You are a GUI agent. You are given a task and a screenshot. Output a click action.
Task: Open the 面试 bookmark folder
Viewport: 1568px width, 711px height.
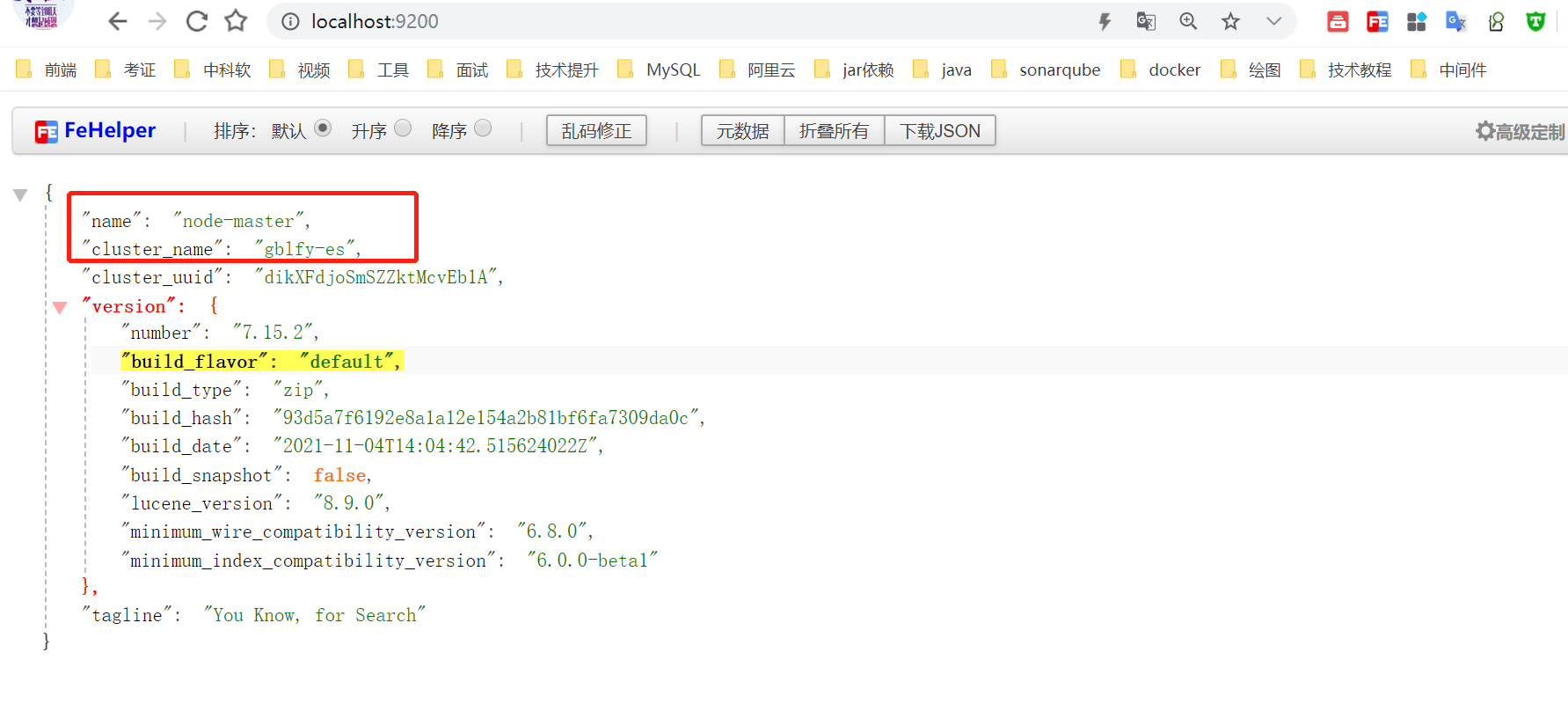[458, 70]
